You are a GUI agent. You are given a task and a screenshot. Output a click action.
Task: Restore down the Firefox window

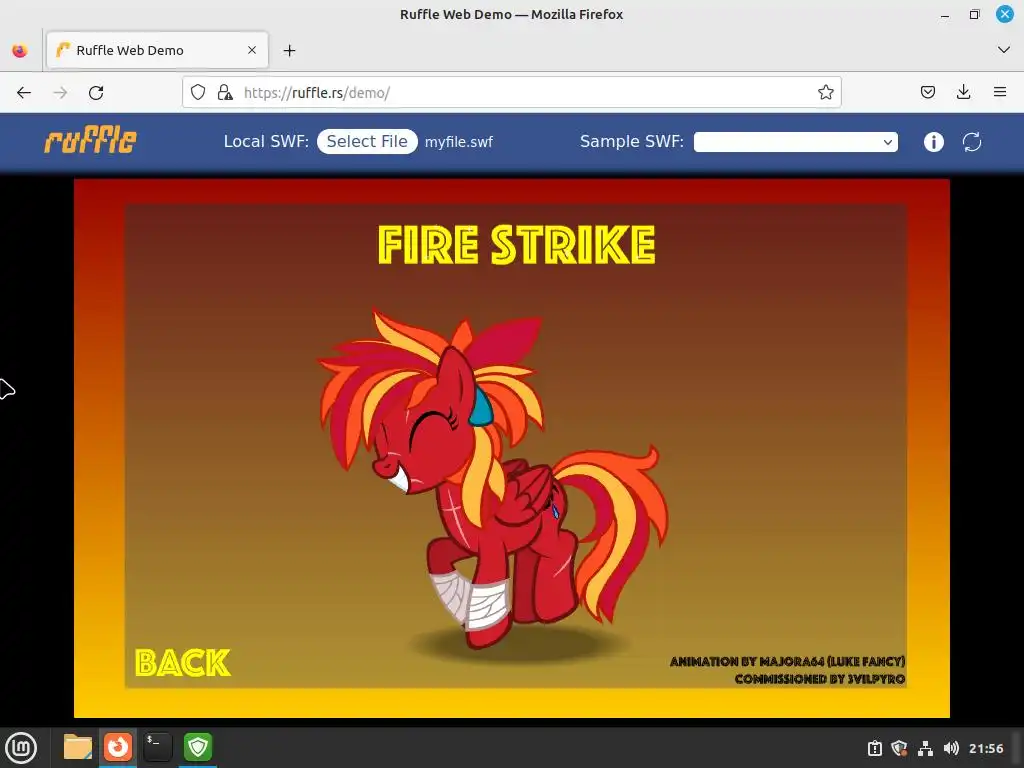click(x=974, y=14)
